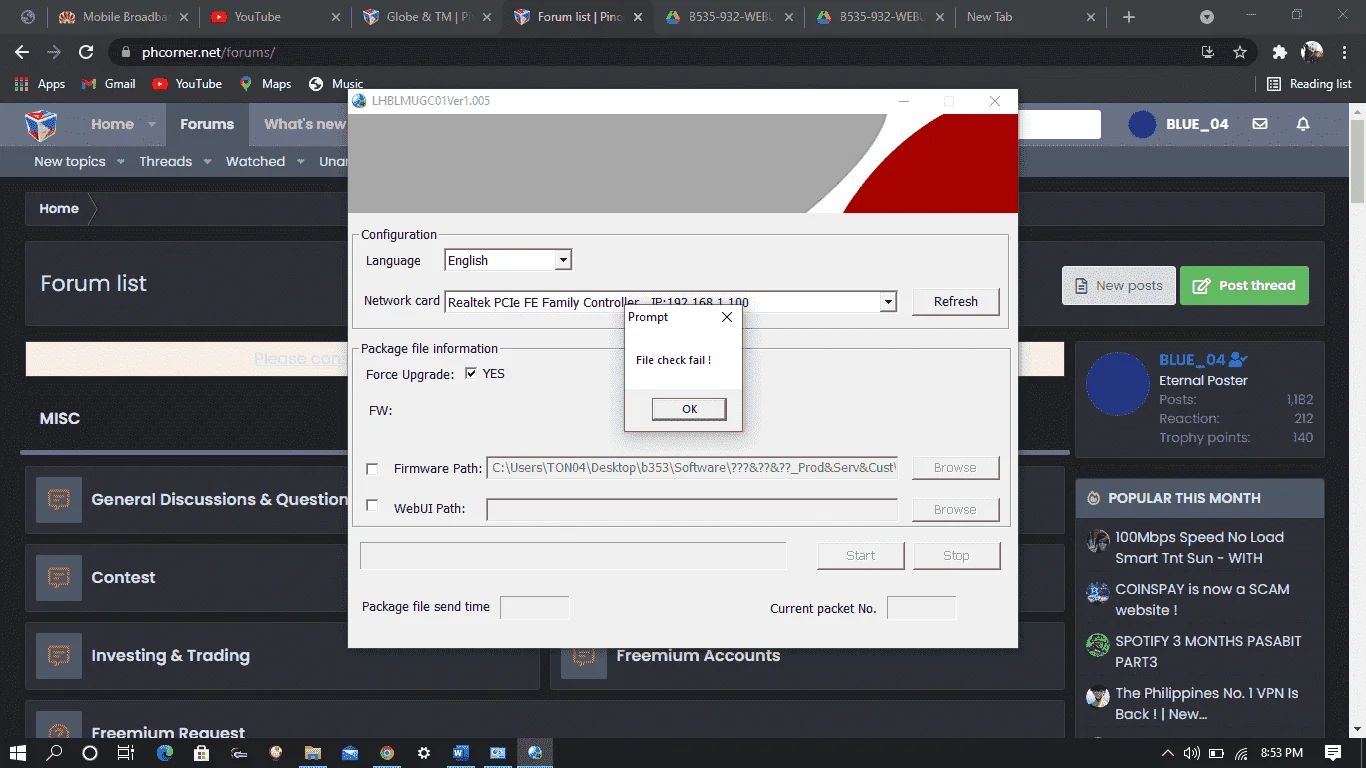Open Chrome three-dot menu
The height and width of the screenshot is (768, 1366).
(1344, 52)
